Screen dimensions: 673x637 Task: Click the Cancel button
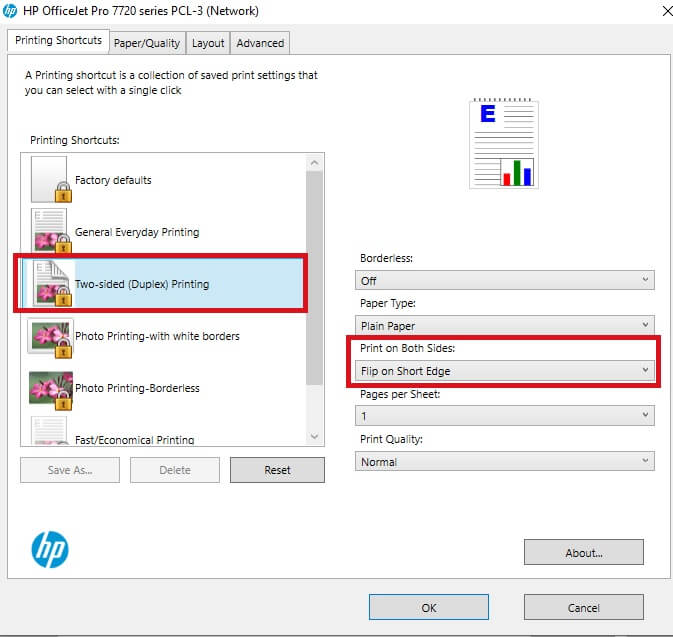coord(584,607)
